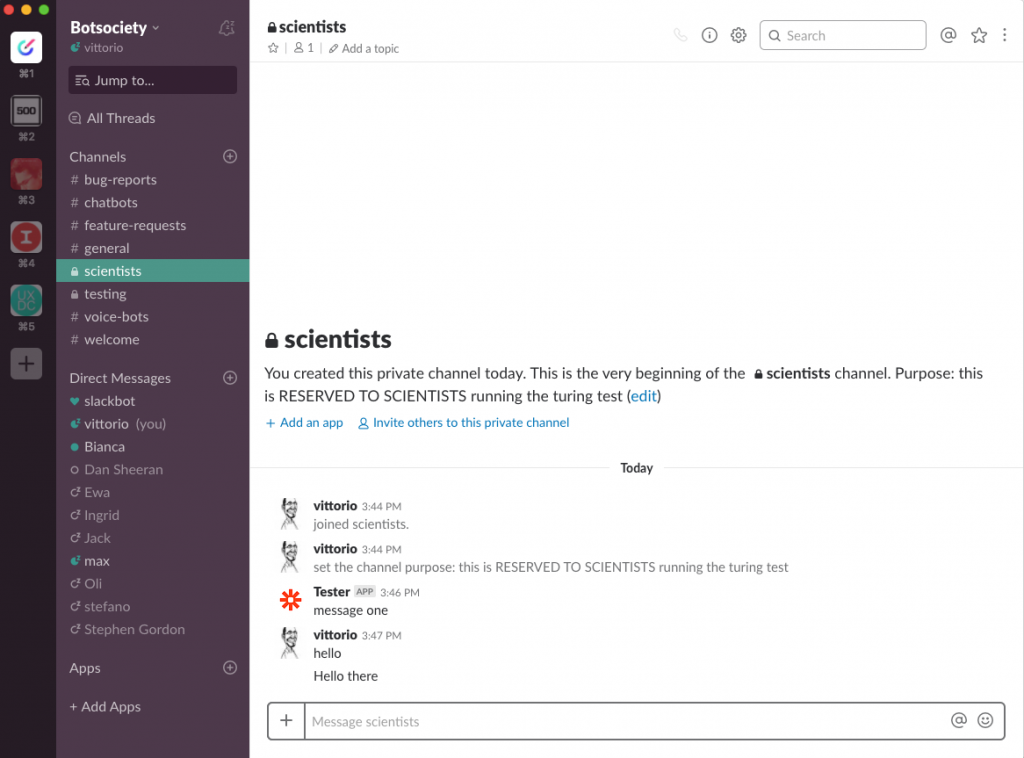Select scientists channel in the sidebar

[153, 271]
